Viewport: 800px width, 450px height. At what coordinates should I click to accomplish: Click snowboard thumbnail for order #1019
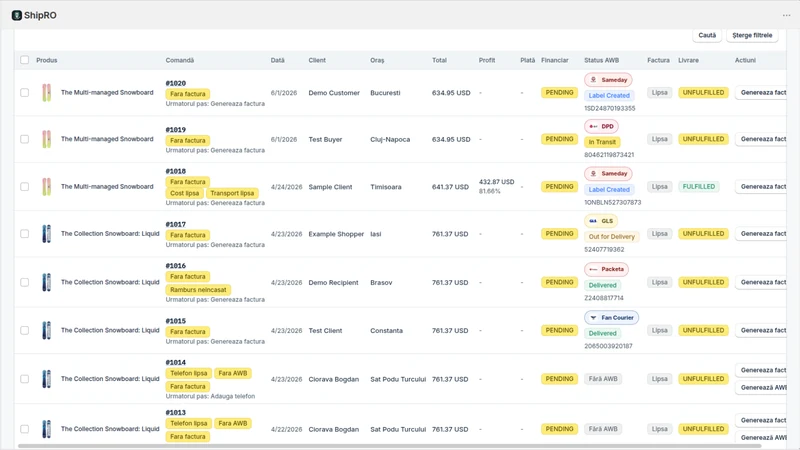46,139
